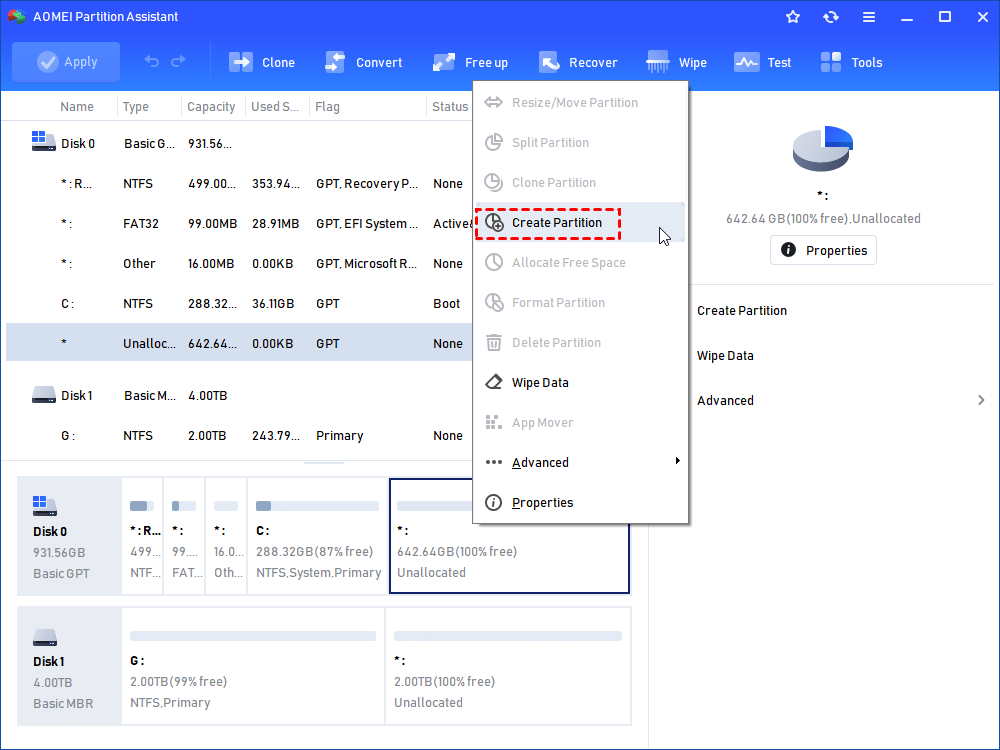Click the Properties button in right panel
Image resolution: width=1000 pixels, height=750 pixels.
[x=823, y=250]
